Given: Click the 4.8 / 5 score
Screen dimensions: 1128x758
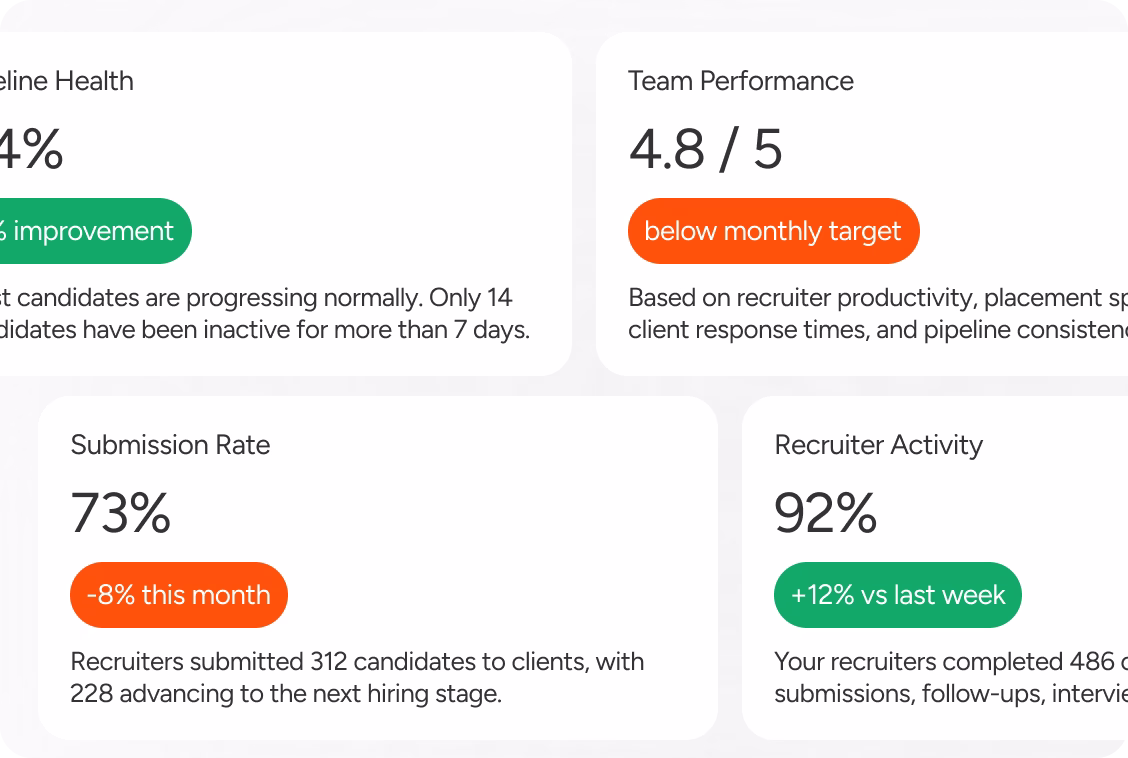Looking at the screenshot, I should (705, 150).
